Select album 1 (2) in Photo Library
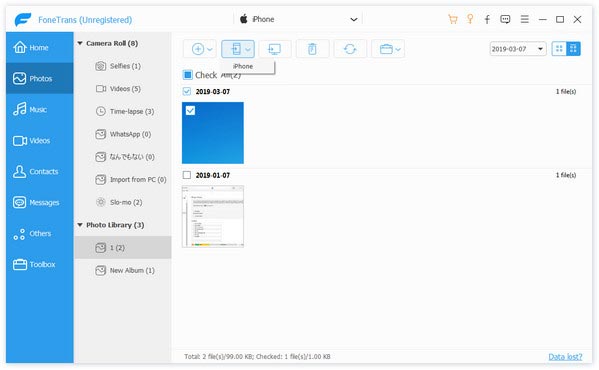This screenshot has height=370, width=599. coord(123,247)
